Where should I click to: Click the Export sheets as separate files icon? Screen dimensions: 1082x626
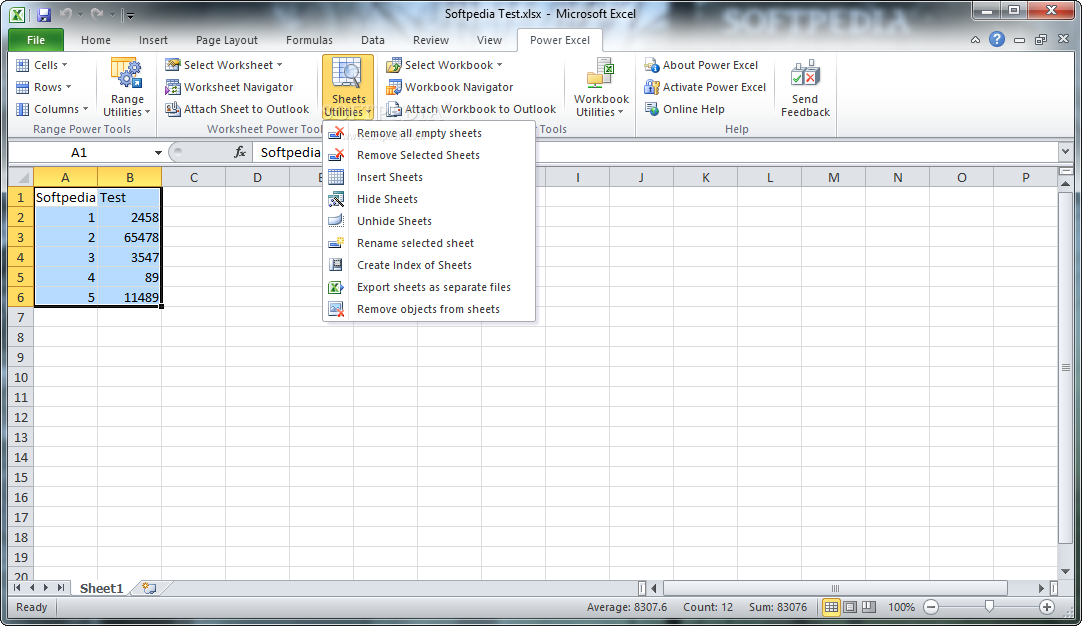[336, 287]
